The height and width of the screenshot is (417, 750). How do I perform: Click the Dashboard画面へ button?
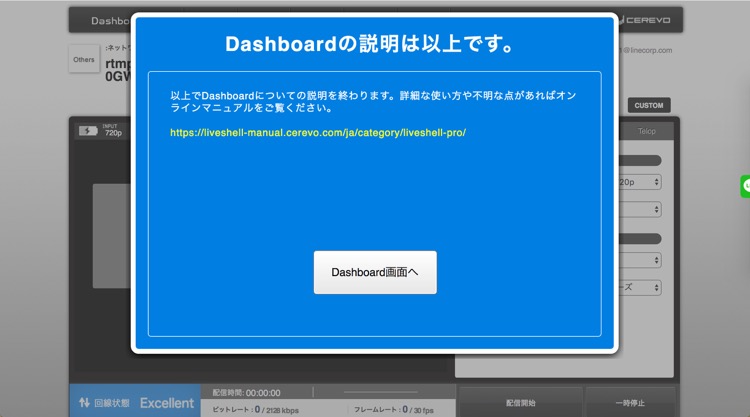[375, 272]
